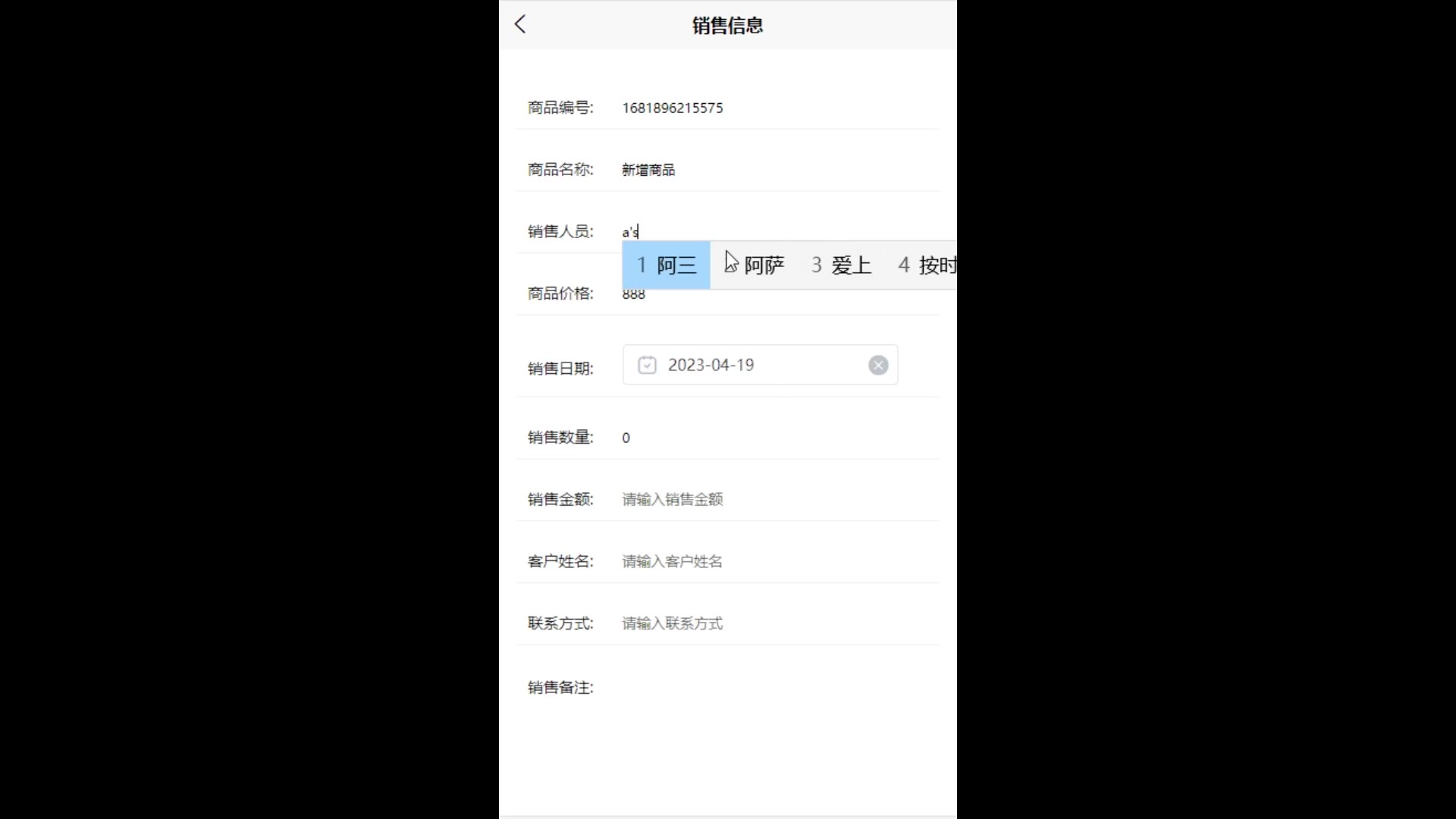Click the 销售日期 label
Screen dimensions: 1456x819
(x=560, y=369)
